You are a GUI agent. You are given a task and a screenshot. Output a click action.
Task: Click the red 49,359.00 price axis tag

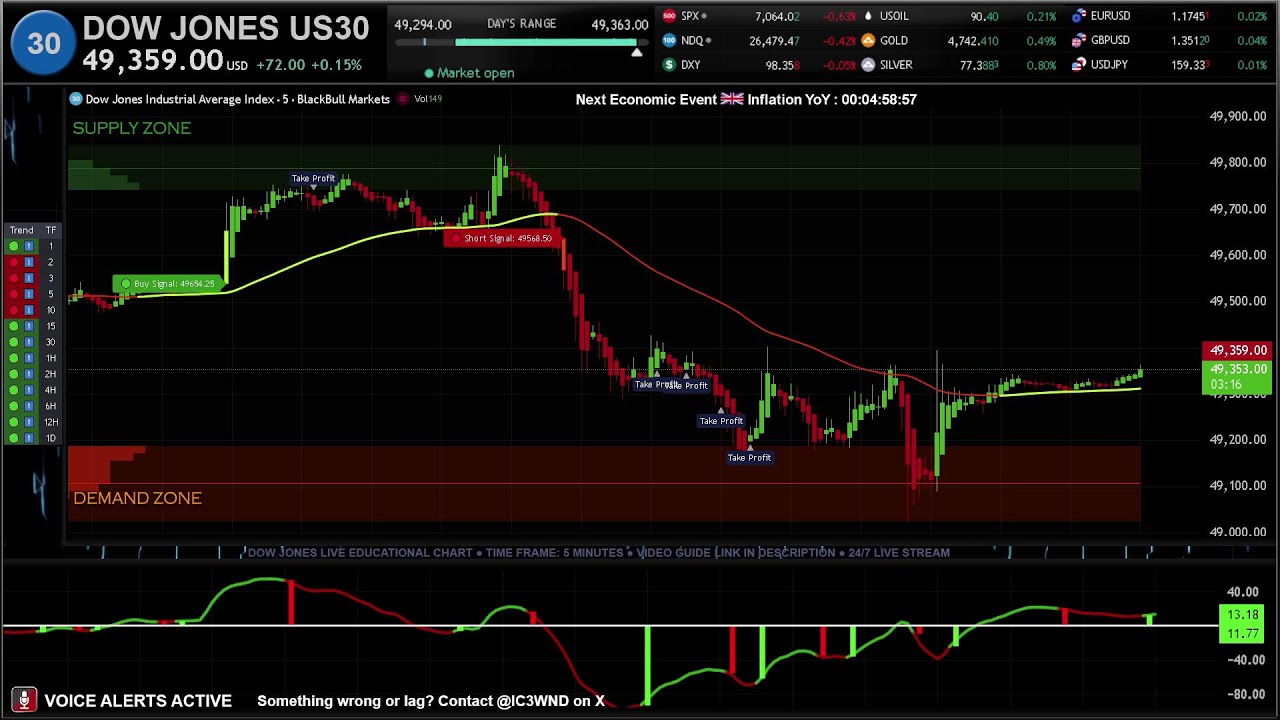[1237, 350]
